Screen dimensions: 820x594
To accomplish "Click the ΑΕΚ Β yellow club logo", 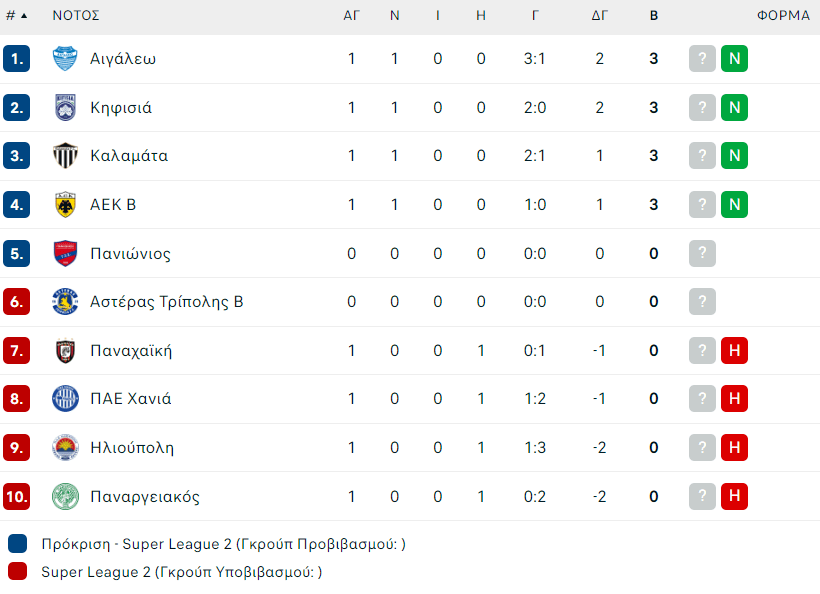I will [x=65, y=205].
